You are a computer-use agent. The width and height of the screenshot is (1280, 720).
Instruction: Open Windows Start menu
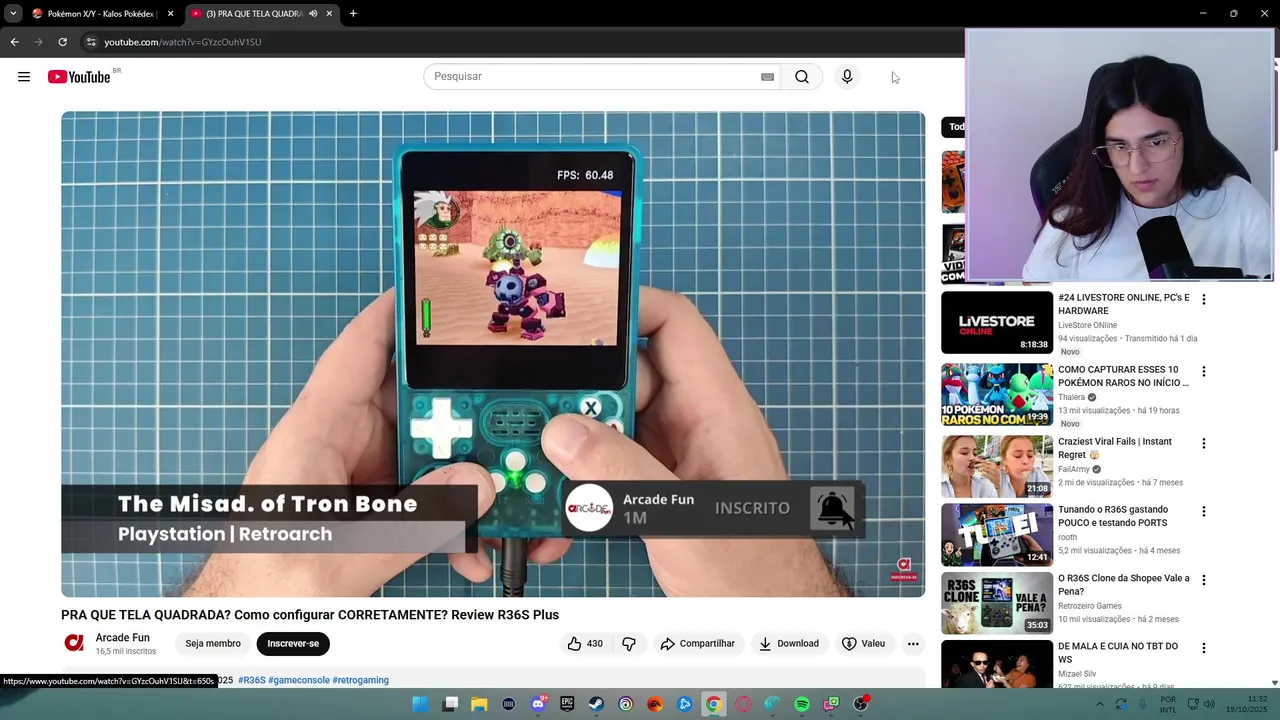421,704
